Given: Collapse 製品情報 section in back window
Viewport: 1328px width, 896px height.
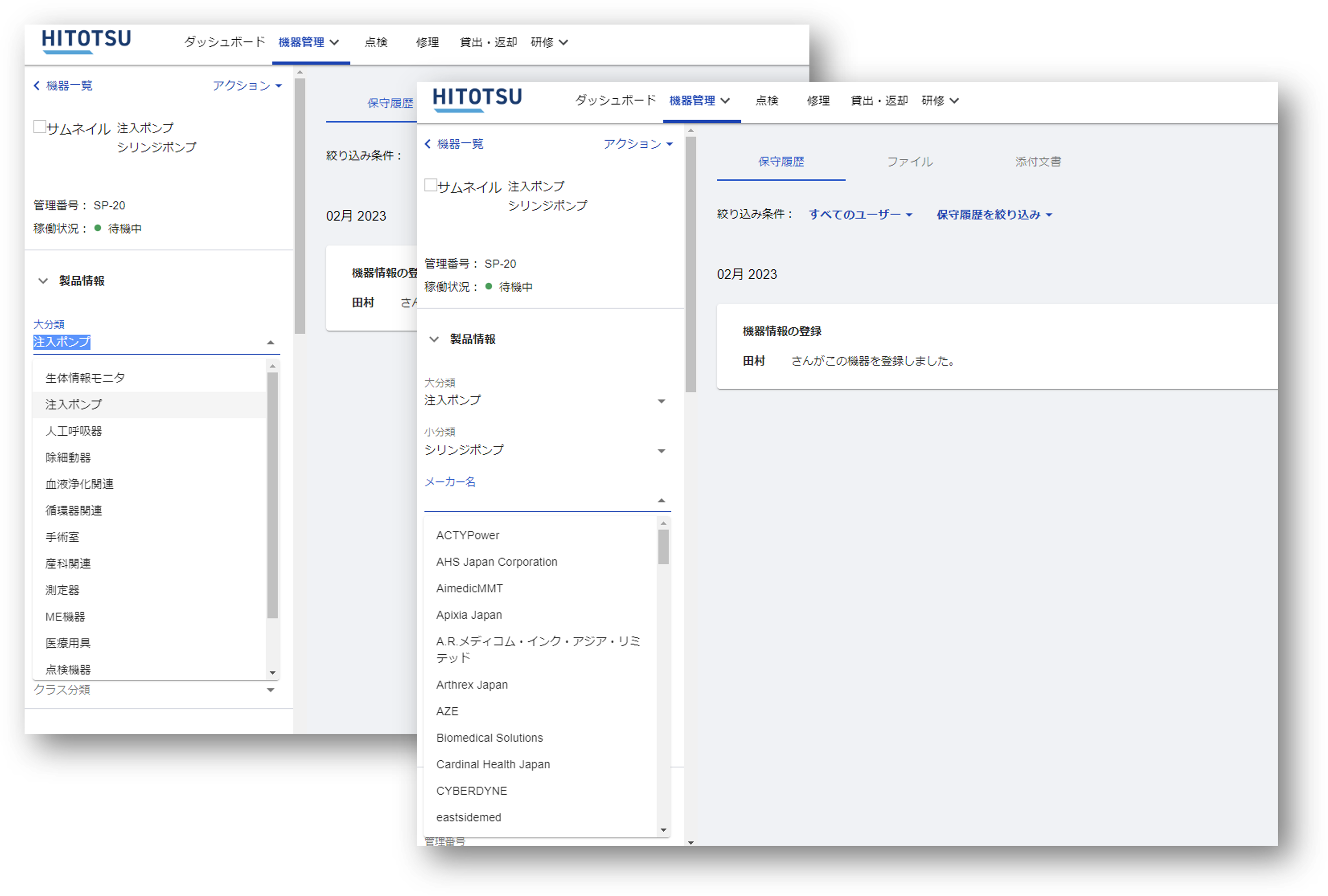Looking at the screenshot, I should pos(44,281).
